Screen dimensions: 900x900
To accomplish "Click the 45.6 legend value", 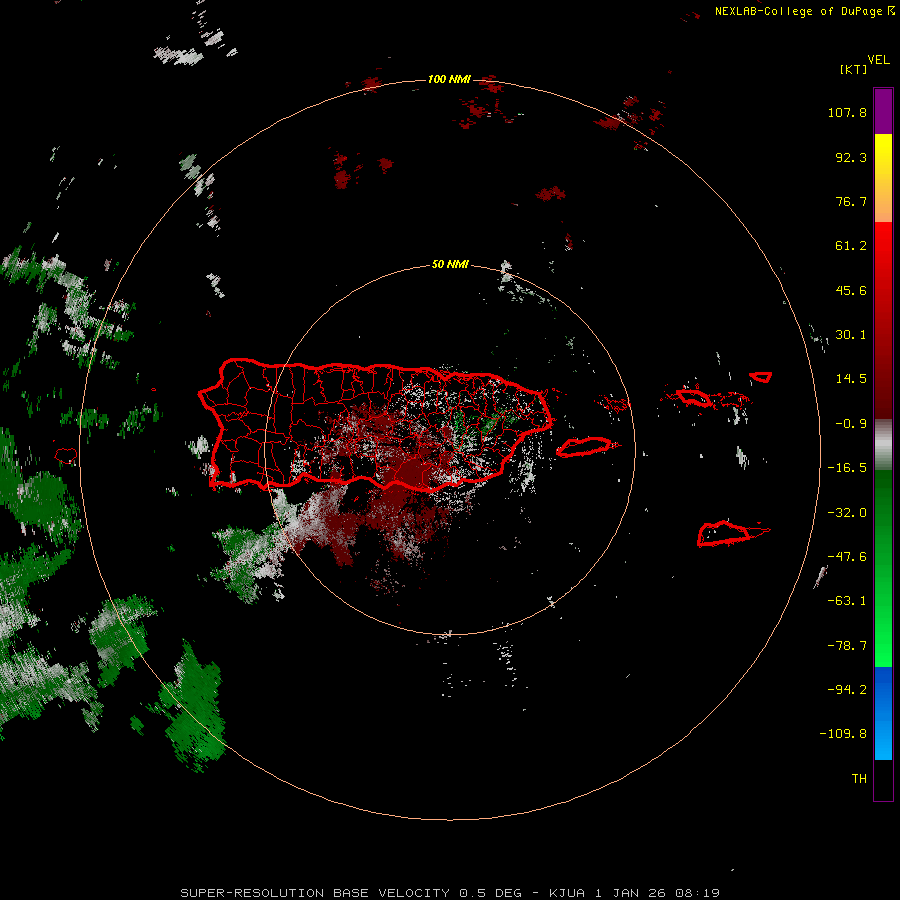I will pos(851,290).
